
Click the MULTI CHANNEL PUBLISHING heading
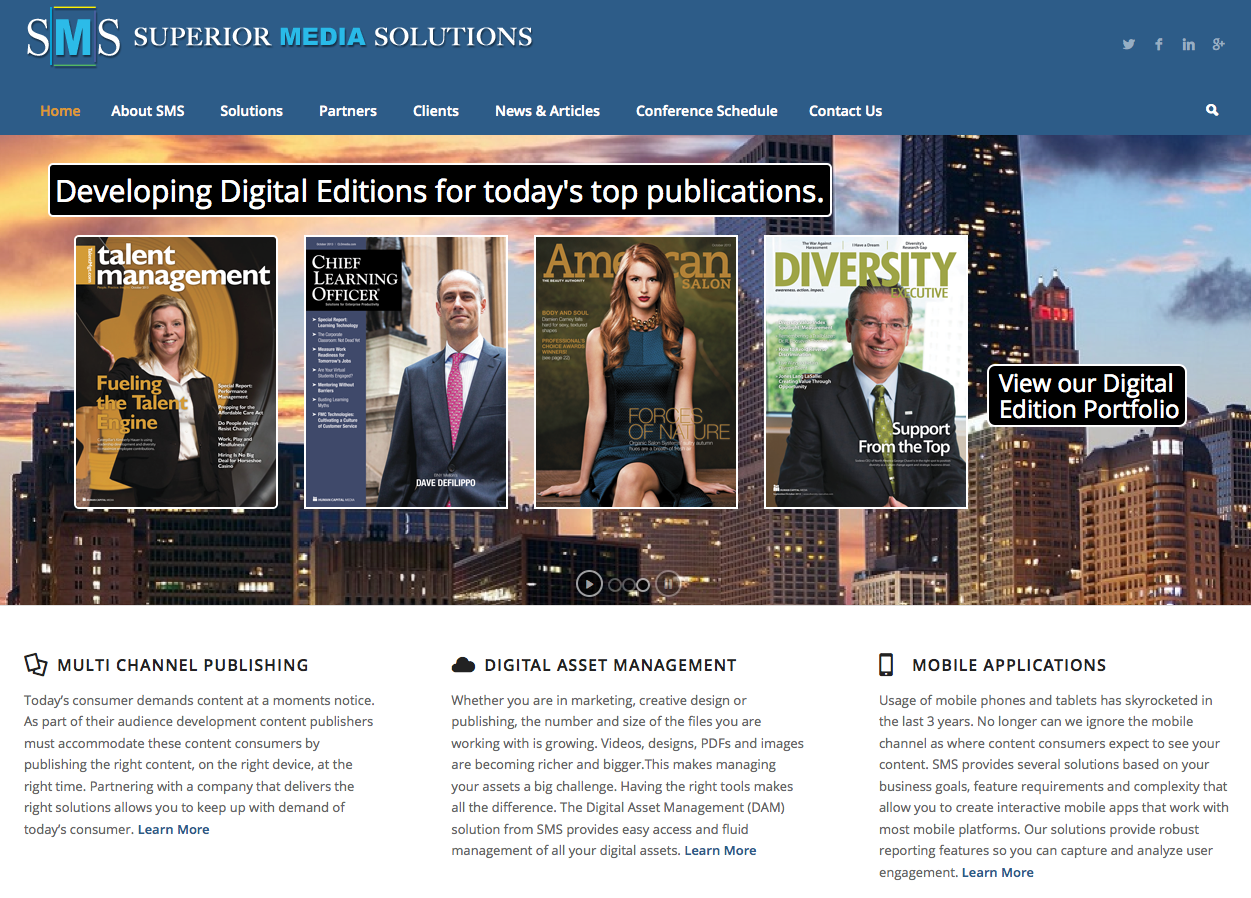183,665
